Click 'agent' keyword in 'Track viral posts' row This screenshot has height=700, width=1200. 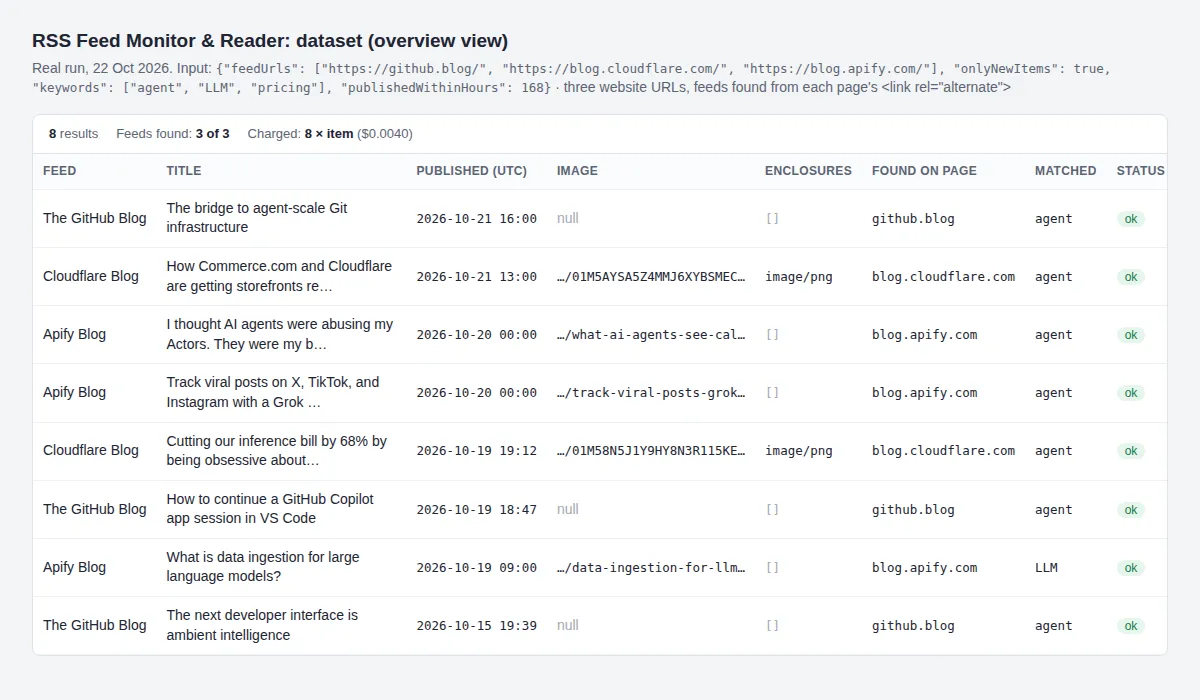1053,393
